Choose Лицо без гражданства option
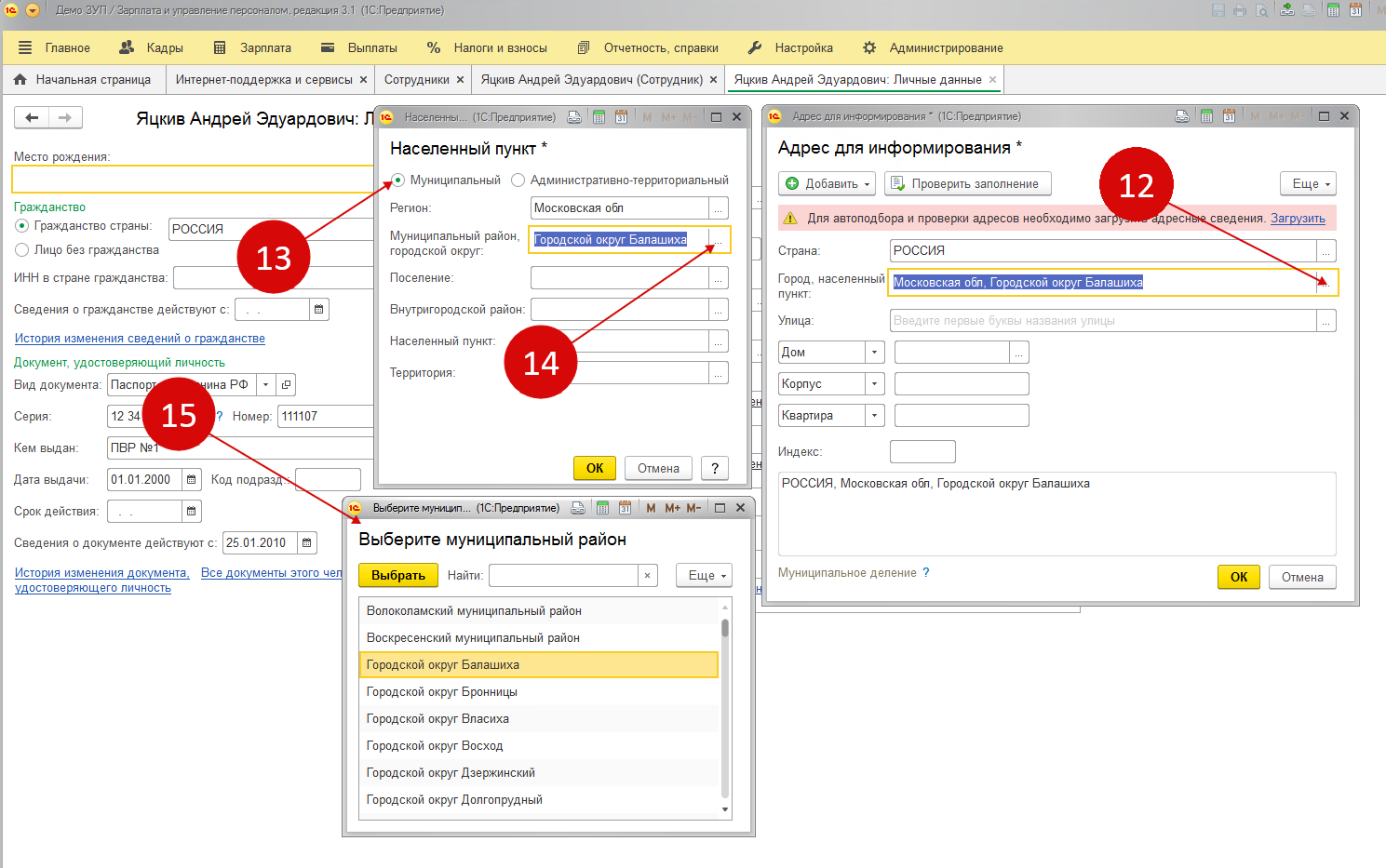 tap(22, 250)
